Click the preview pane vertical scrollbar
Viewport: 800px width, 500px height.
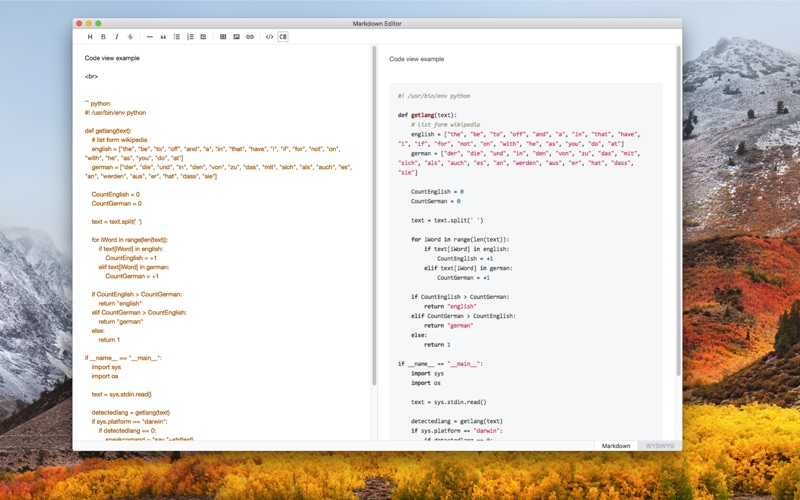[679, 211]
